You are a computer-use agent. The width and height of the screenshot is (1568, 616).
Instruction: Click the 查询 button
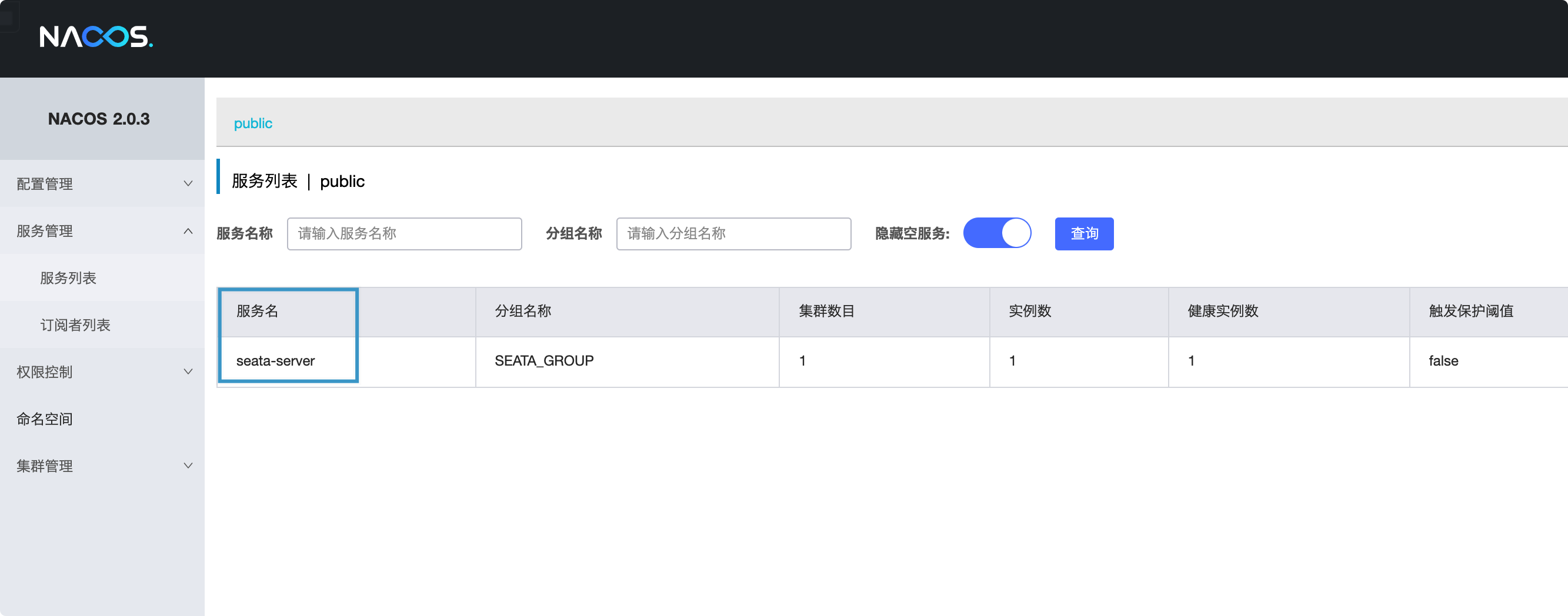pyautogui.click(x=1083, y=233)
